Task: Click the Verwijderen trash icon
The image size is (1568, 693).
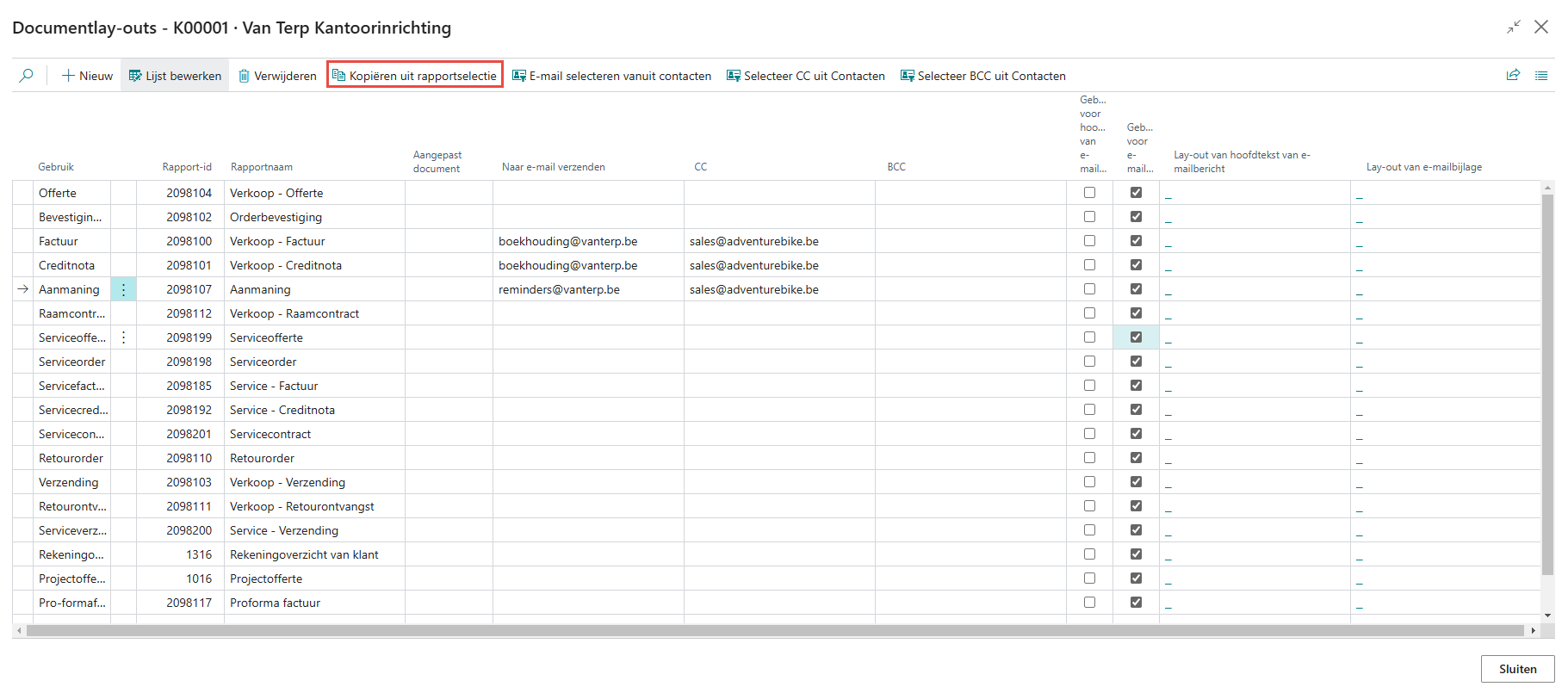Action: (x=244, y=76)
